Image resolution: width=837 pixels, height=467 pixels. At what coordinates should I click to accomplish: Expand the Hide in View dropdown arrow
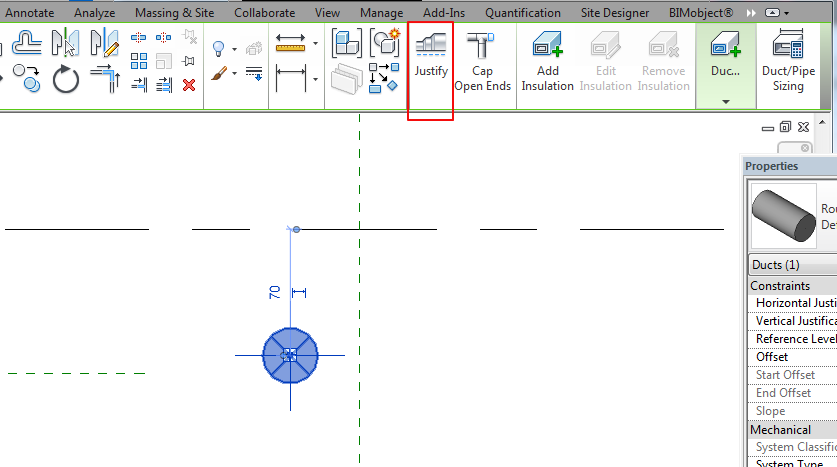234,49
